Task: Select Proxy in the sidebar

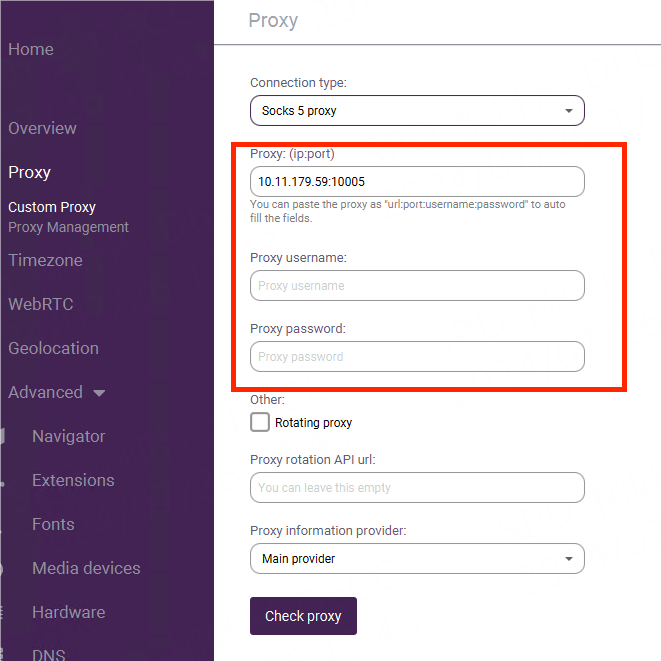Action: coord(30,173)
